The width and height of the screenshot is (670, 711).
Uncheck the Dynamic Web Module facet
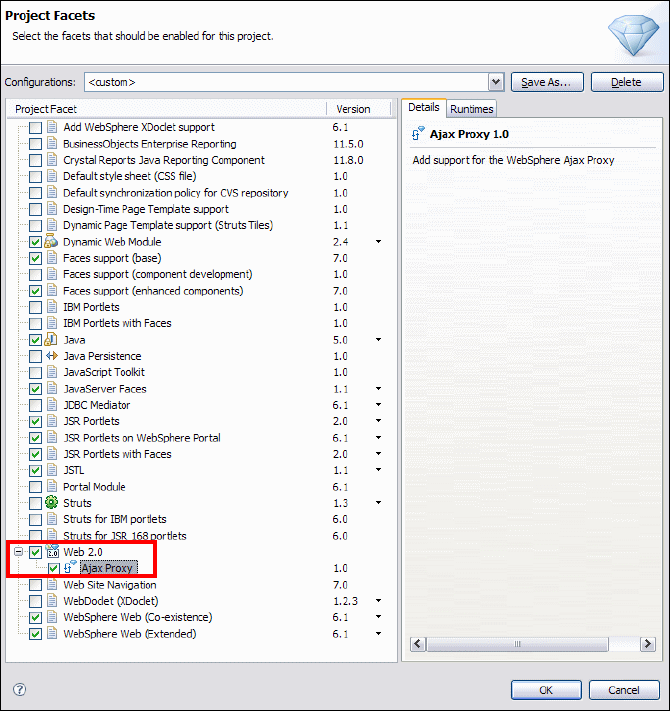pos(35,242)
